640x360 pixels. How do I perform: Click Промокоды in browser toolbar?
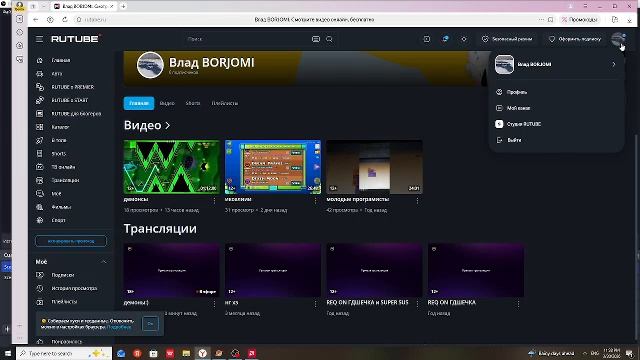click(x=580, y=20)
